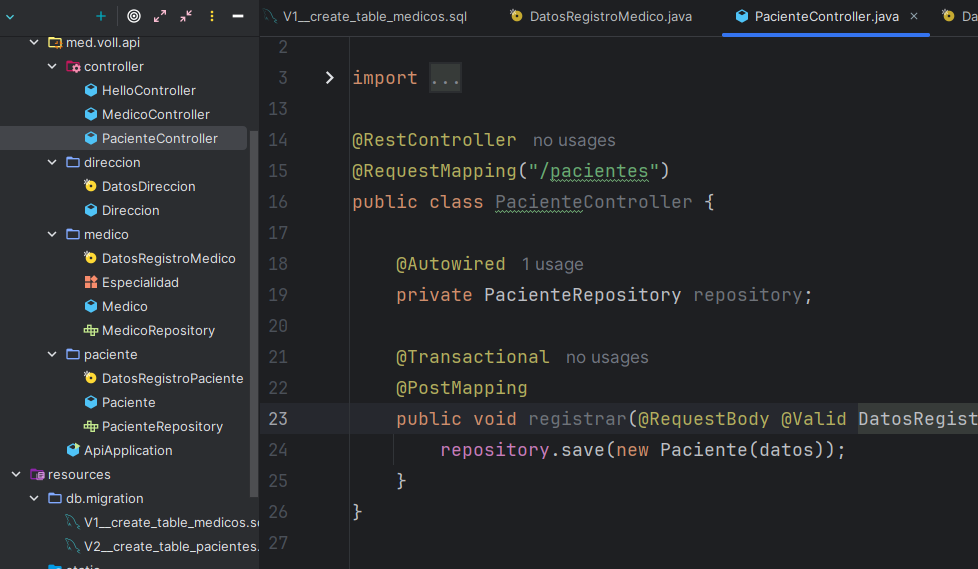This screenshot has width=978, height=569.
Task: Collapse the med.voll.api package
Action: click(34, 42)
